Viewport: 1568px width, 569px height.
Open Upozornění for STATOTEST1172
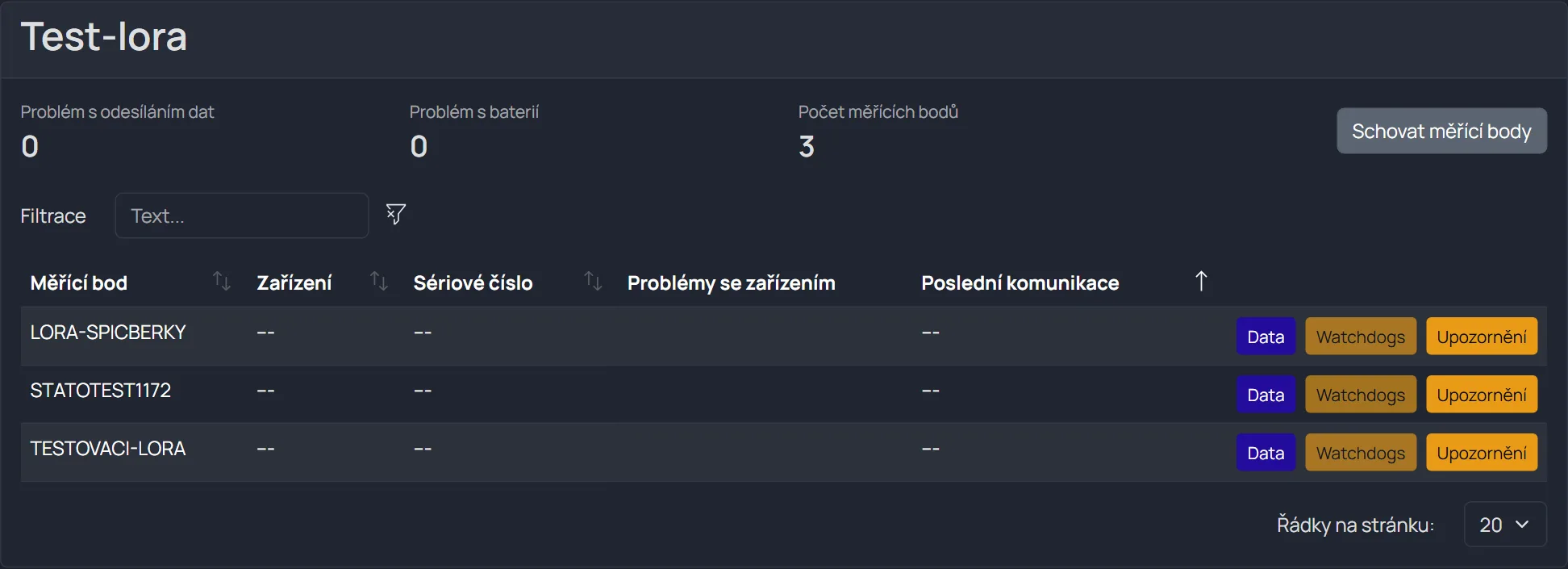click(x=1482, y=395)
